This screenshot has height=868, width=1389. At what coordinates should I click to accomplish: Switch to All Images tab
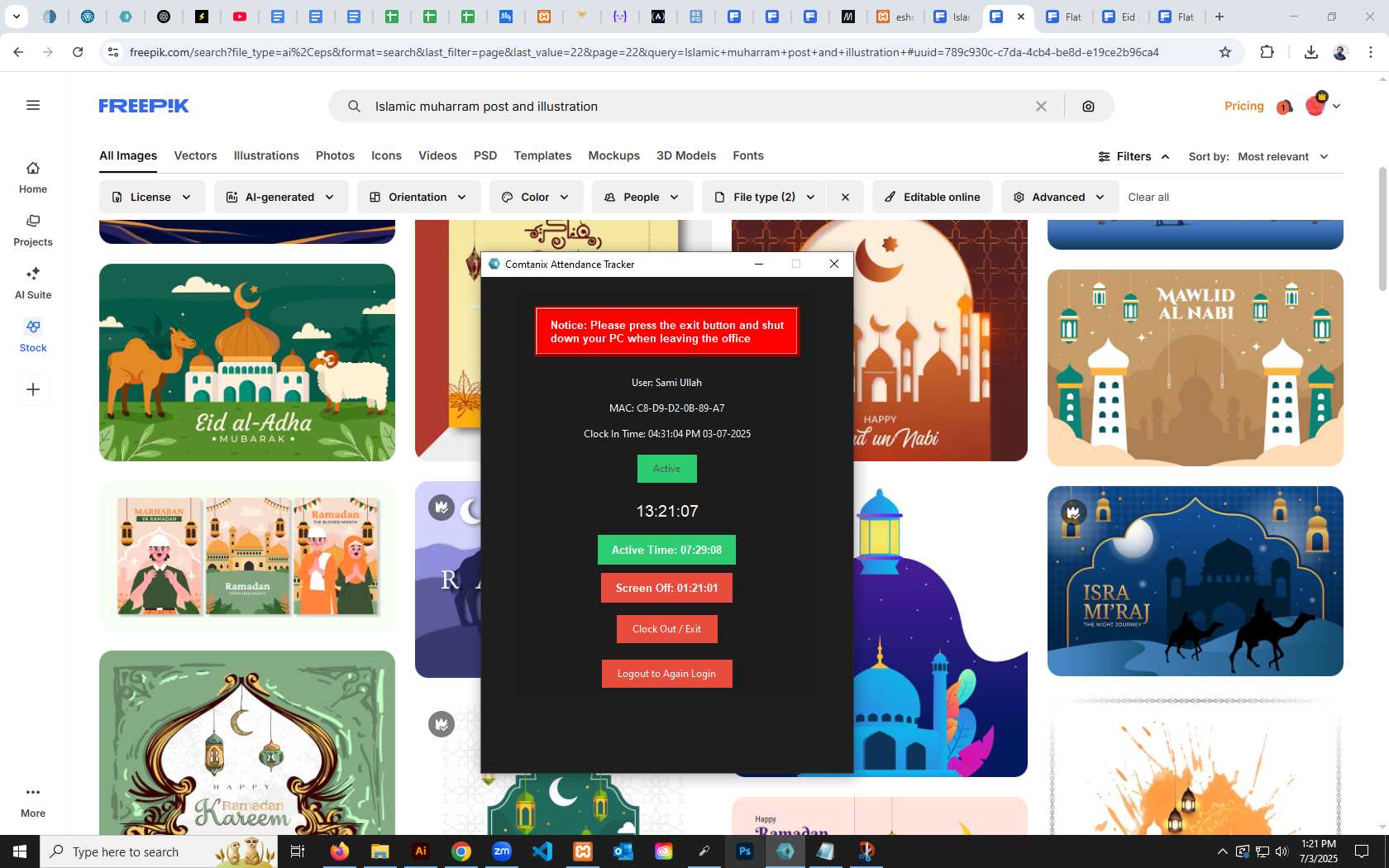[128, 155]
